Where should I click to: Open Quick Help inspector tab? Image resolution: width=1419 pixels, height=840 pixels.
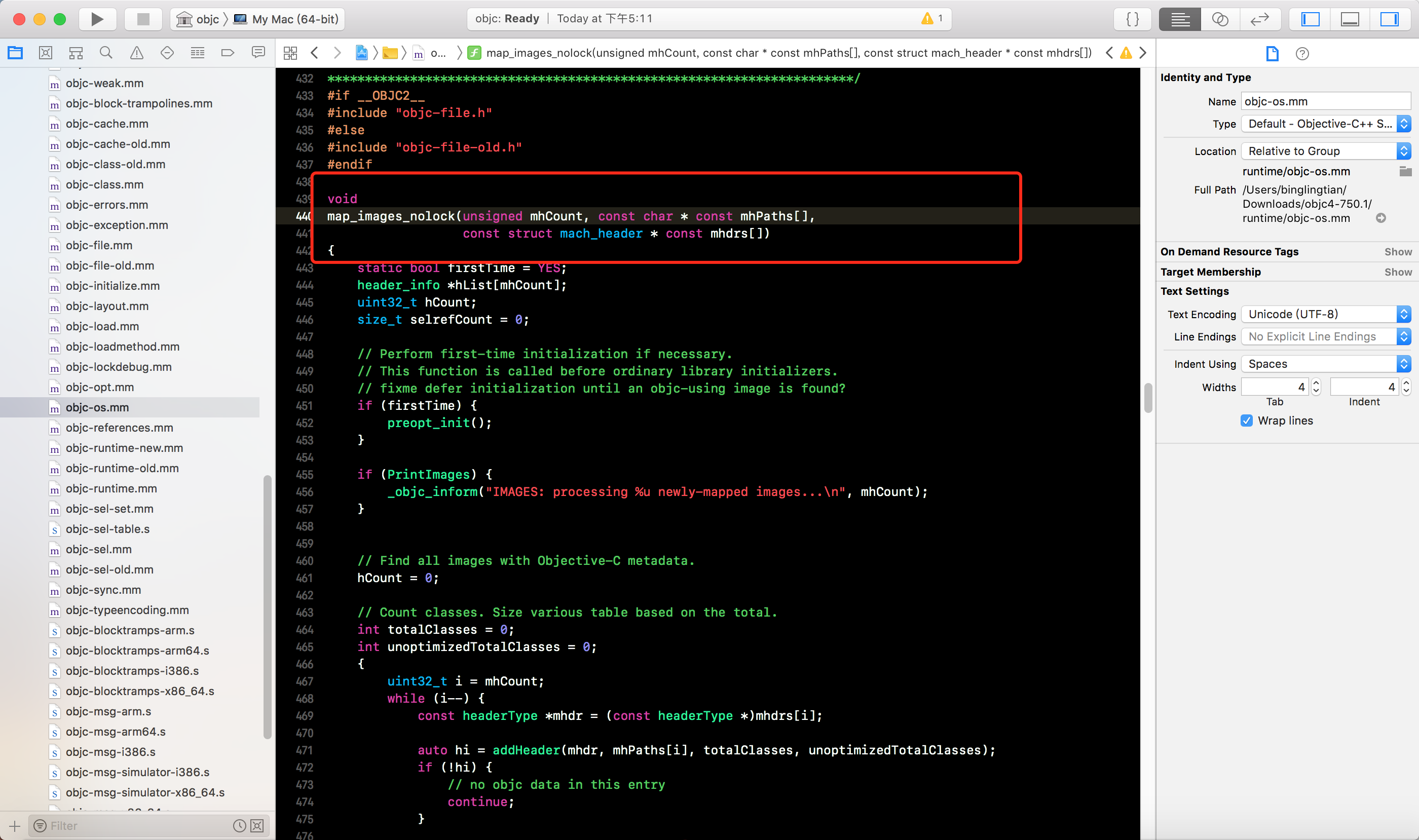[1302, 54]
